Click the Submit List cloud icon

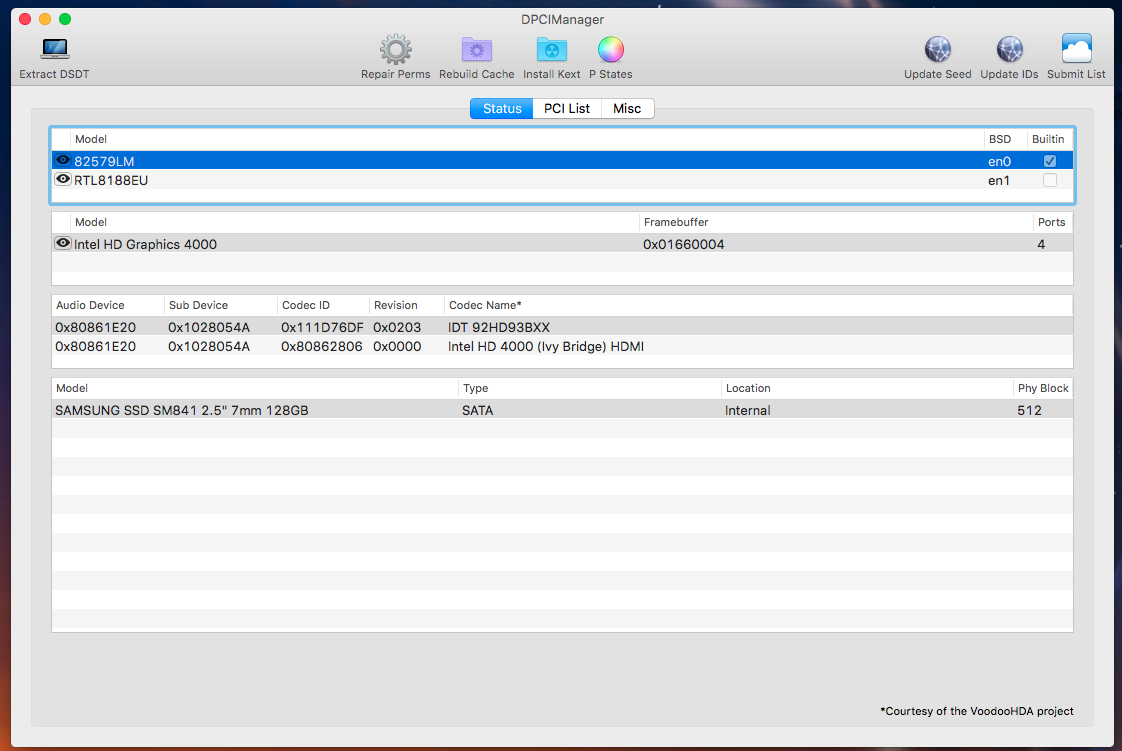1076,49
